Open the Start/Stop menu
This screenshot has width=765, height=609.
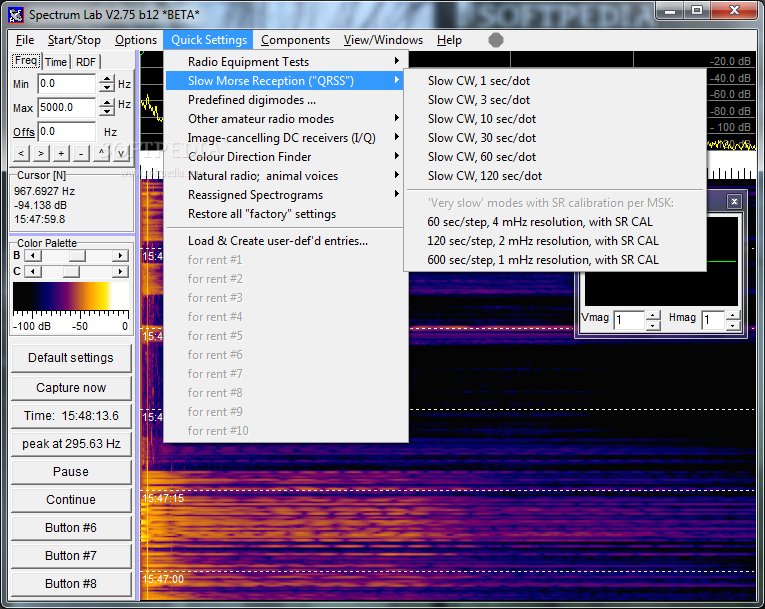(74, 40)
